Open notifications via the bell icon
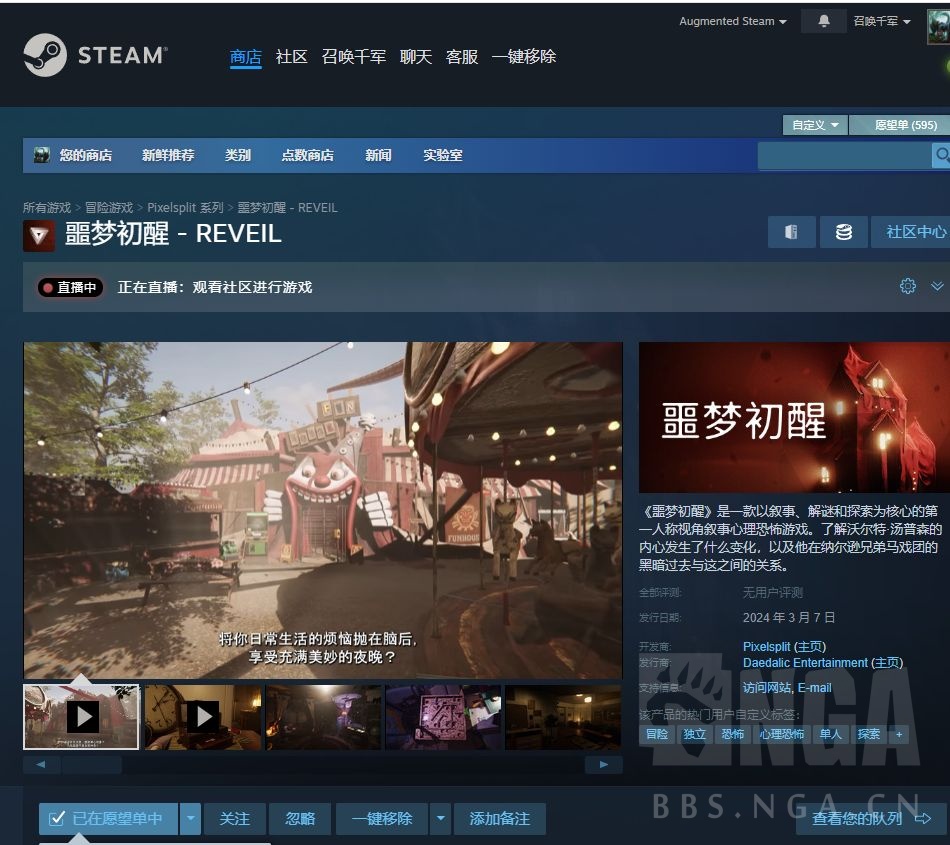 [822, 20]
